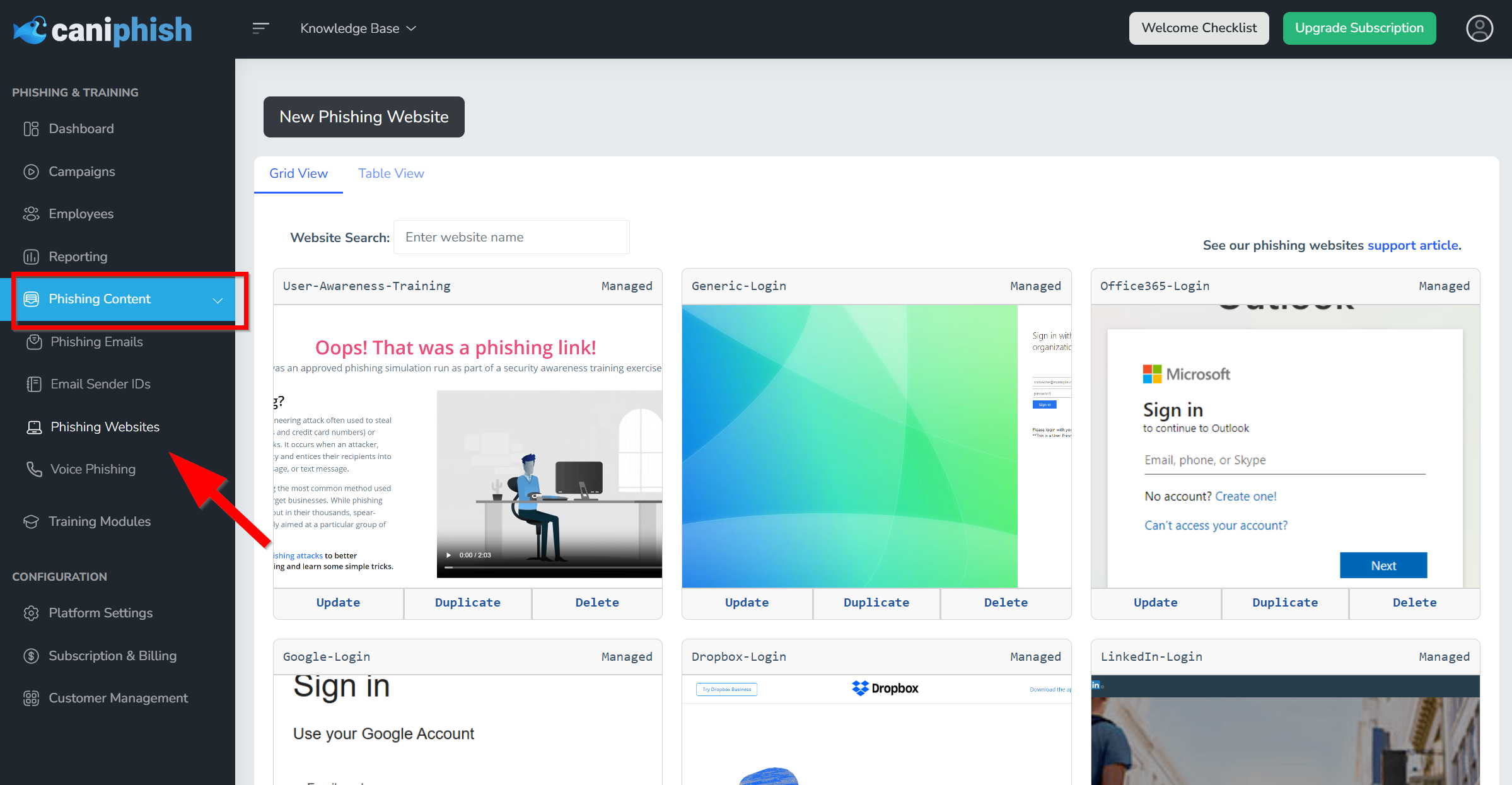This screenshot has width=1512, height=785.
Task: Open Subscription & Billing dollar icon
Action: click(31, 656)
